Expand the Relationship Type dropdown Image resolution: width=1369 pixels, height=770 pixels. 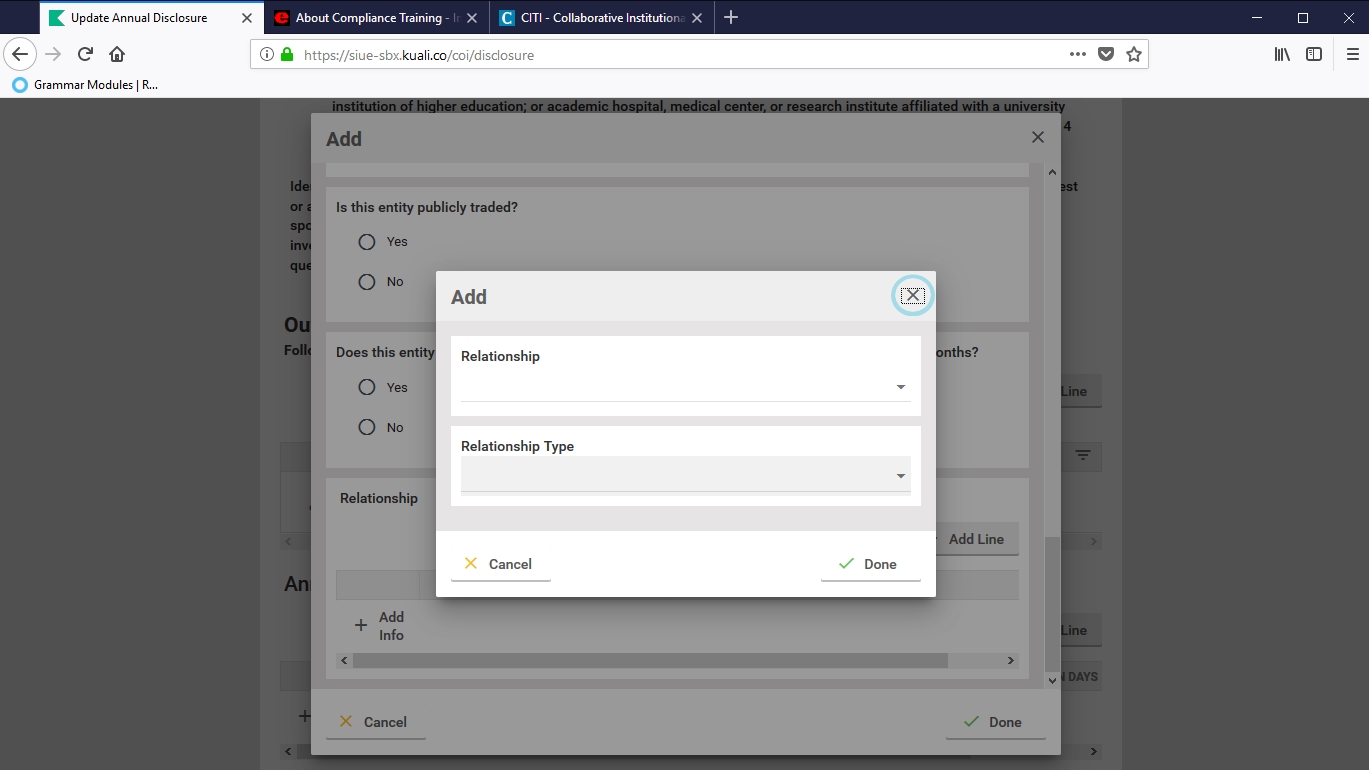pos(685,476)
